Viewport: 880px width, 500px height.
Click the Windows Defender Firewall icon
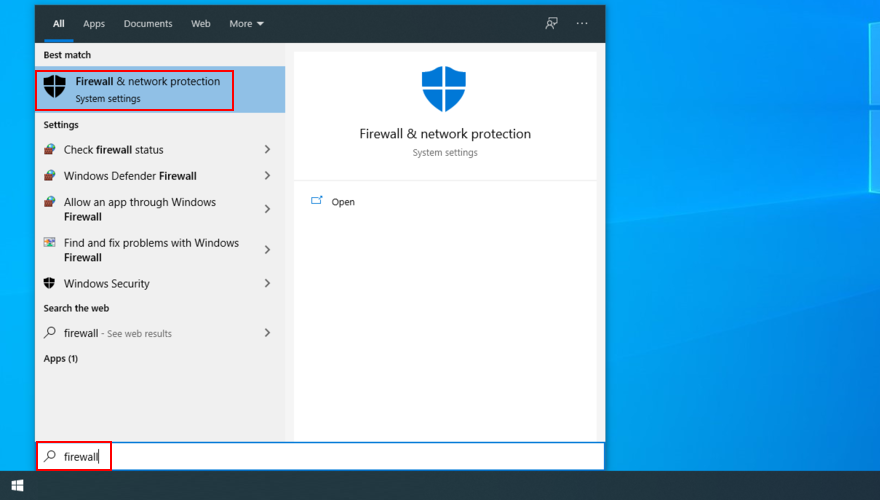tap(50, 176)
